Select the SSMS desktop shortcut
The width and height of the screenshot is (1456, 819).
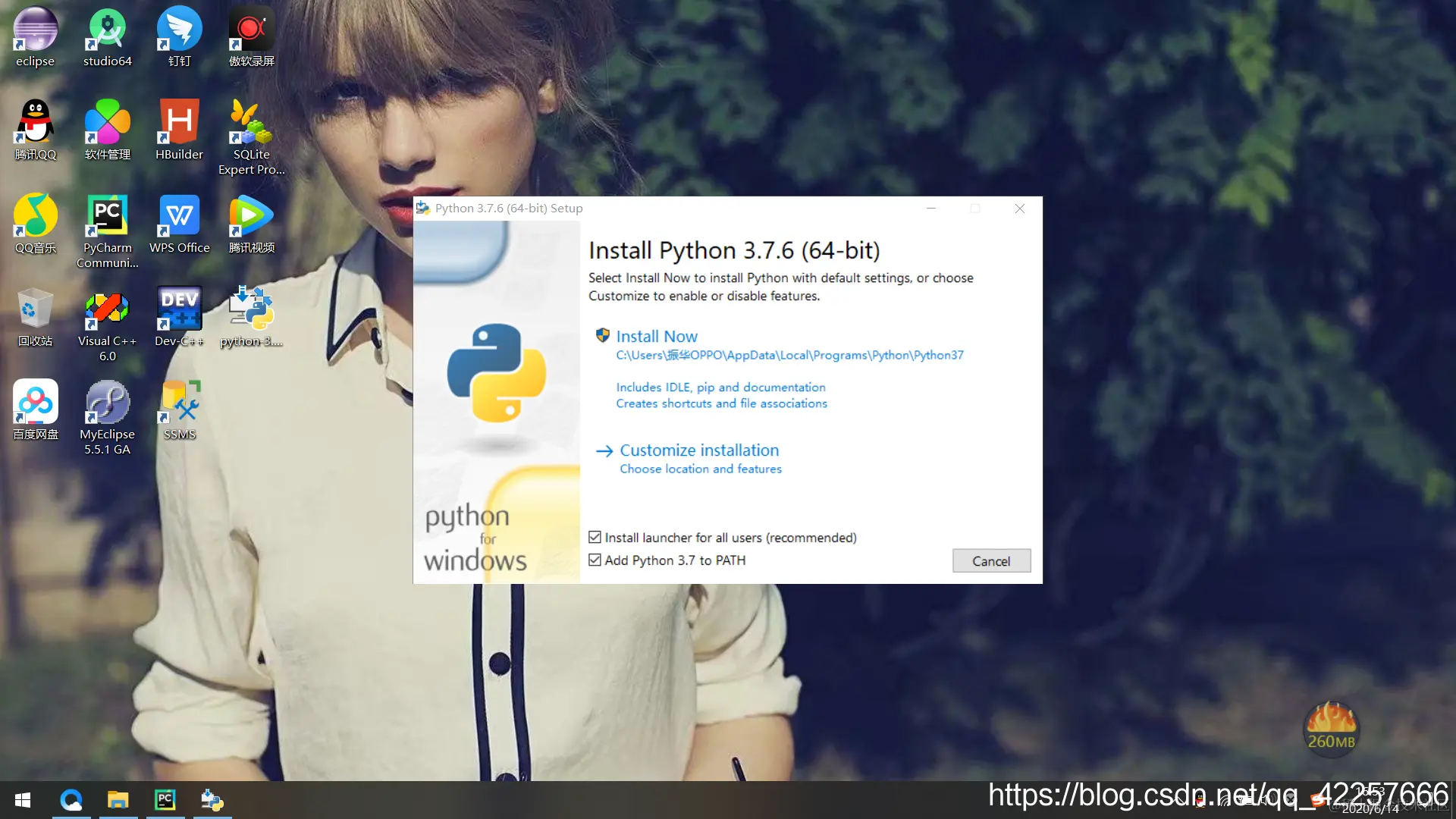point(179,403)
